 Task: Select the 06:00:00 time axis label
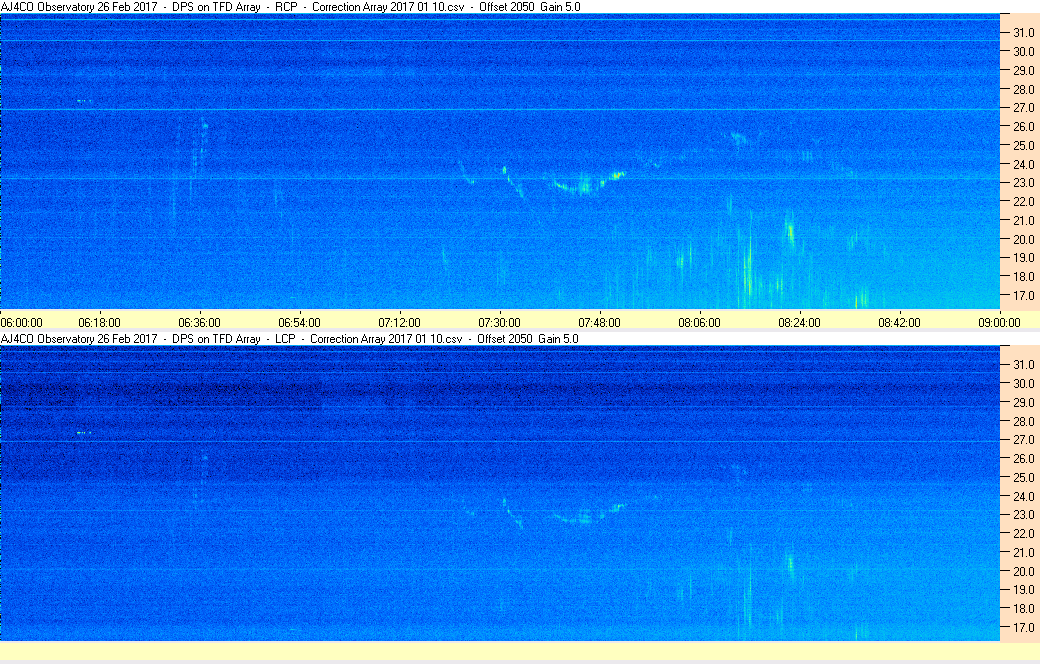point(21,322)
